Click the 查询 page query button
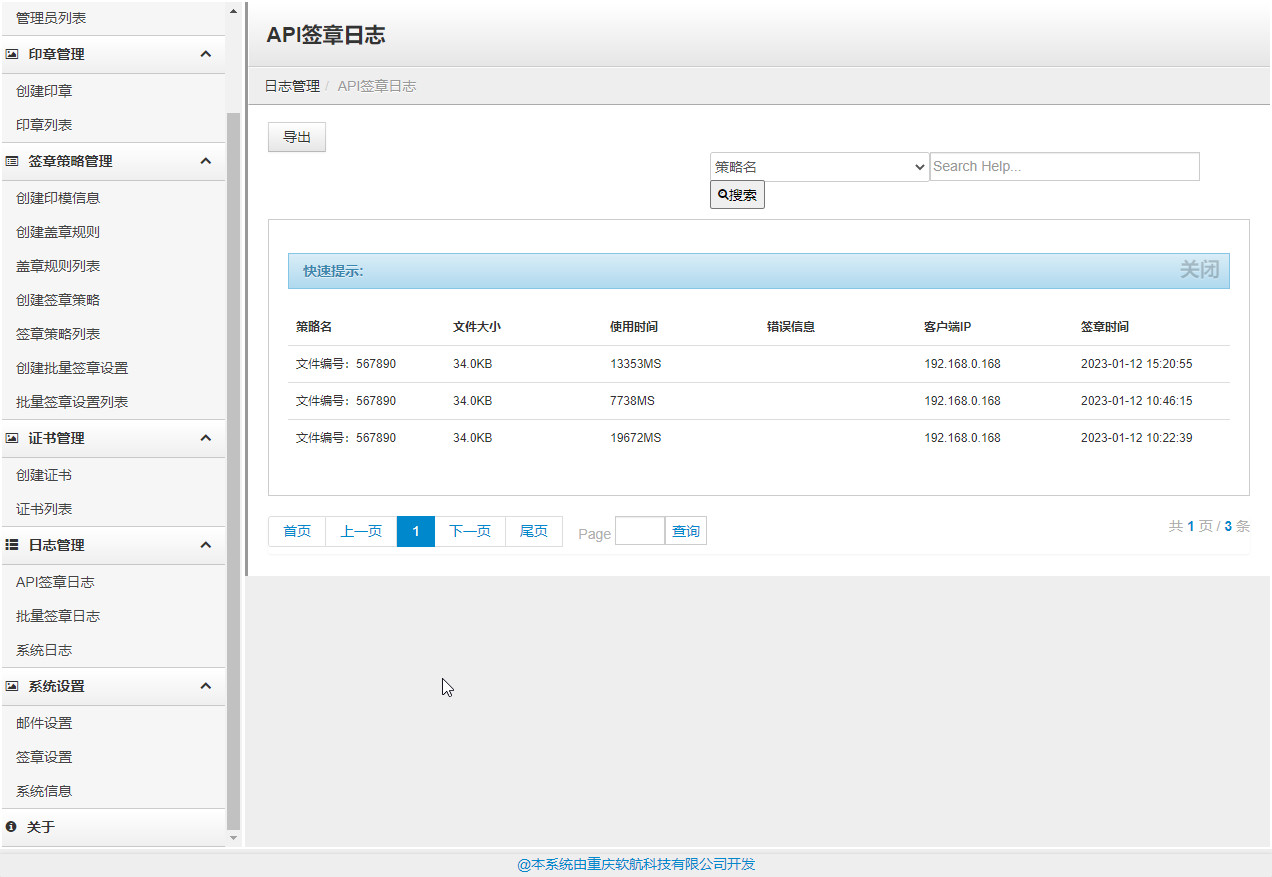This screenshot has height=877, width=1272. [x=686, y=531]
